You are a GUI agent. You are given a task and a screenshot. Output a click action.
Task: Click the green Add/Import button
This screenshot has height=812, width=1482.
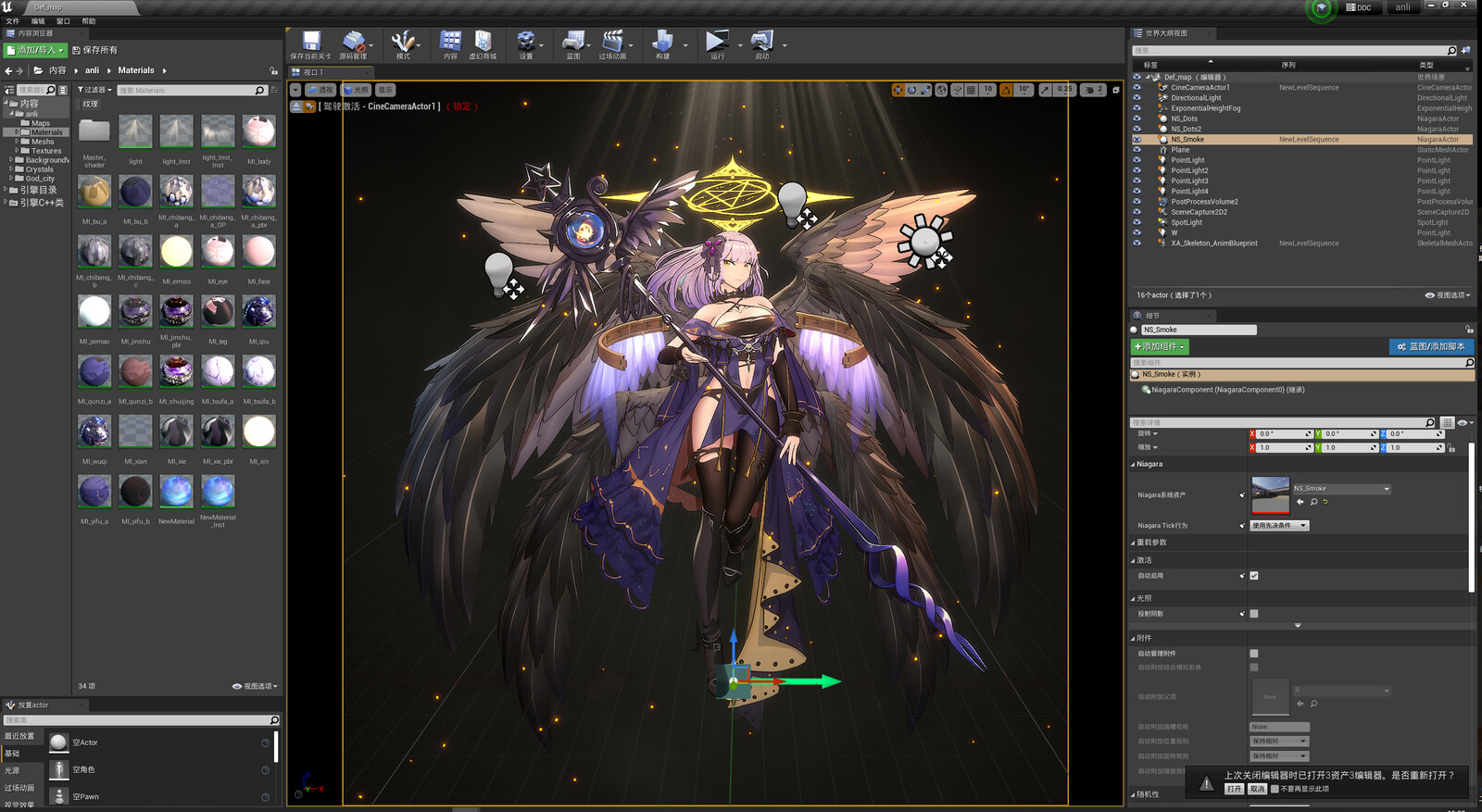point(35,50)
